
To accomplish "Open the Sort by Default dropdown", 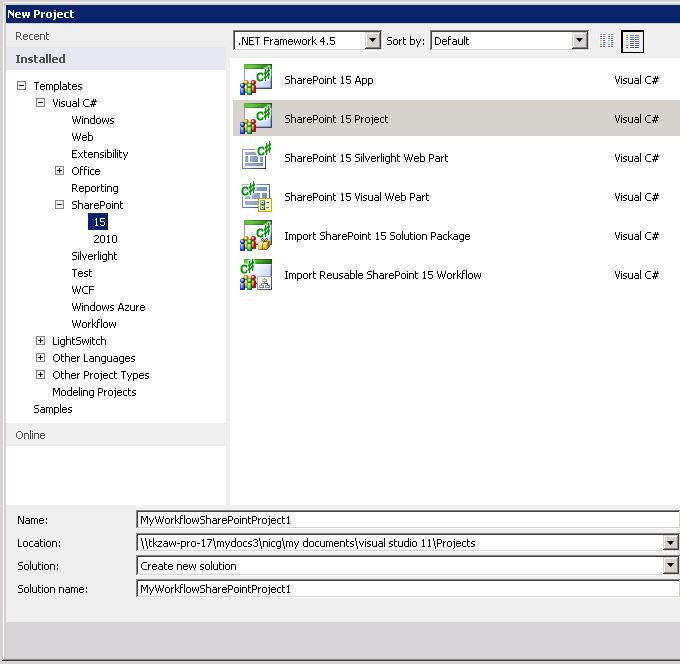I will point(579,41).
